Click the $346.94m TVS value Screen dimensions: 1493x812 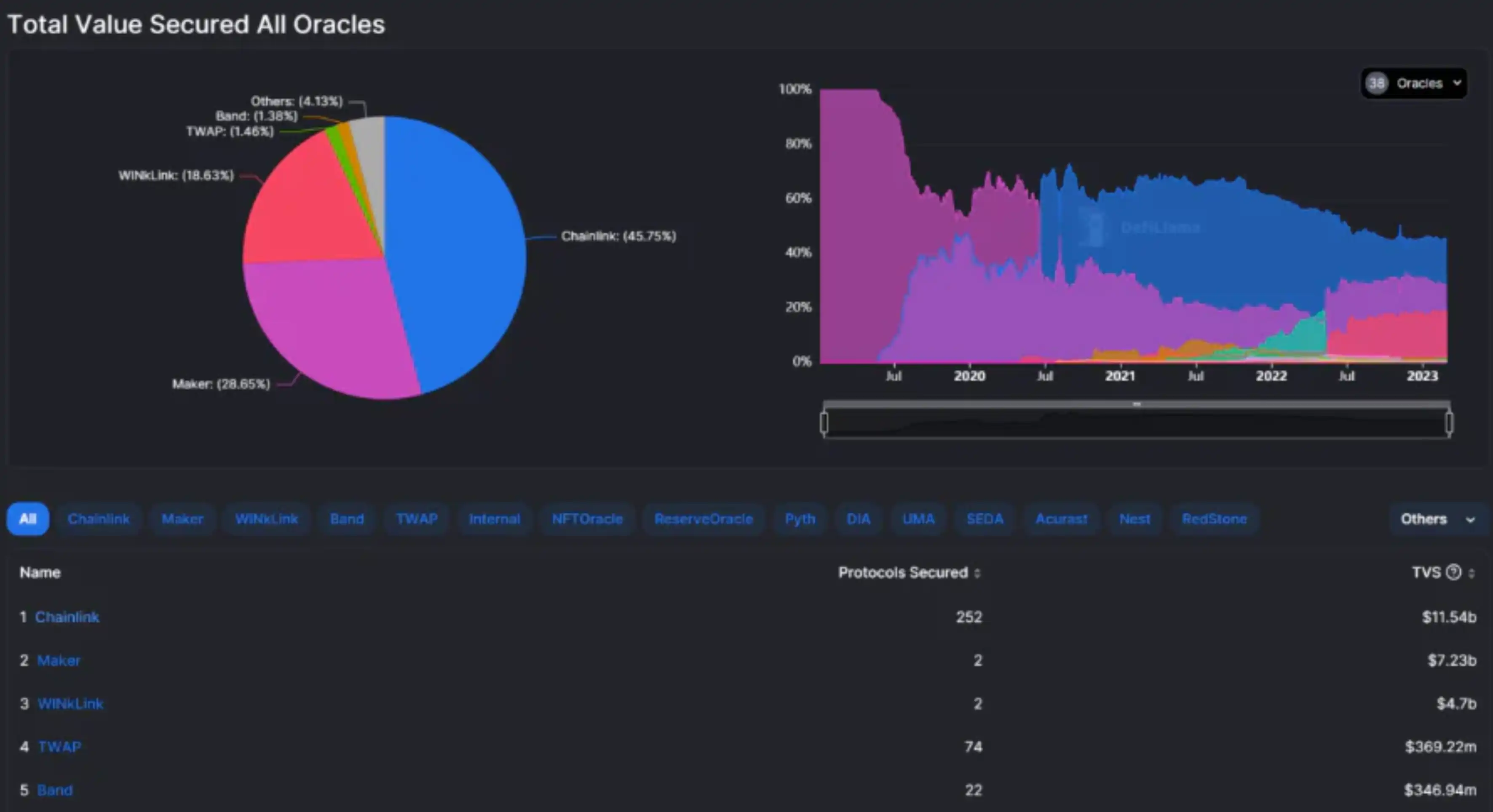pos(1440,790)
